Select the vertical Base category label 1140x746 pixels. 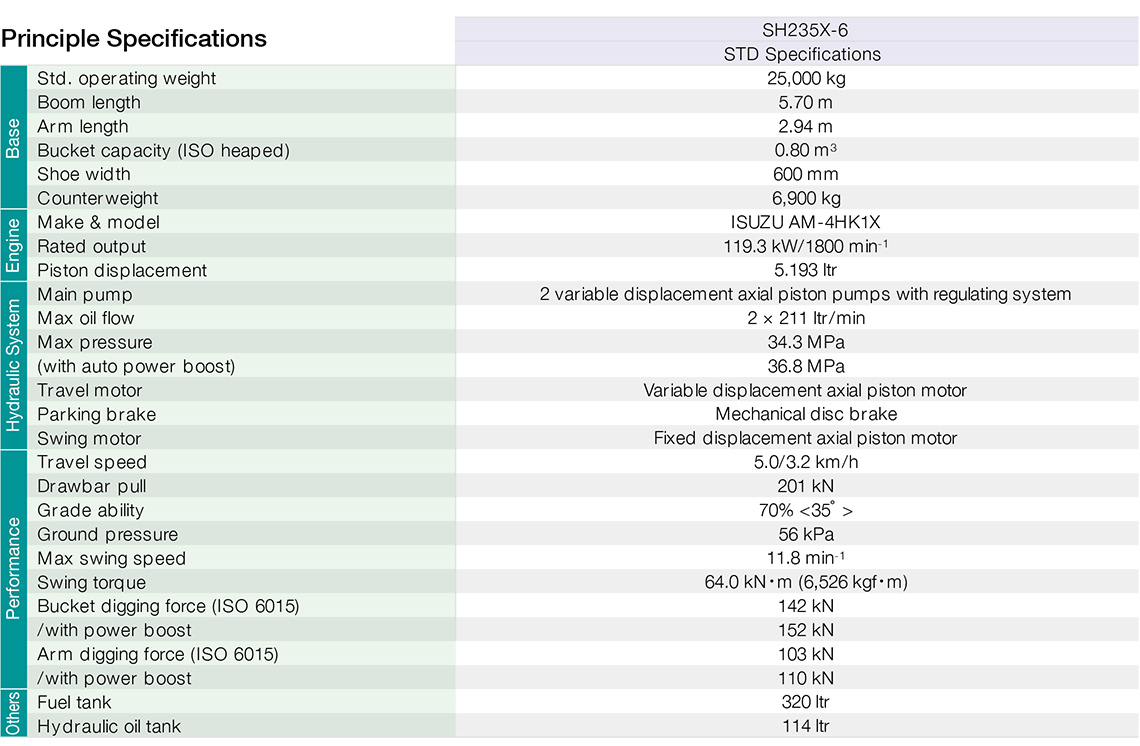[14, 138]
